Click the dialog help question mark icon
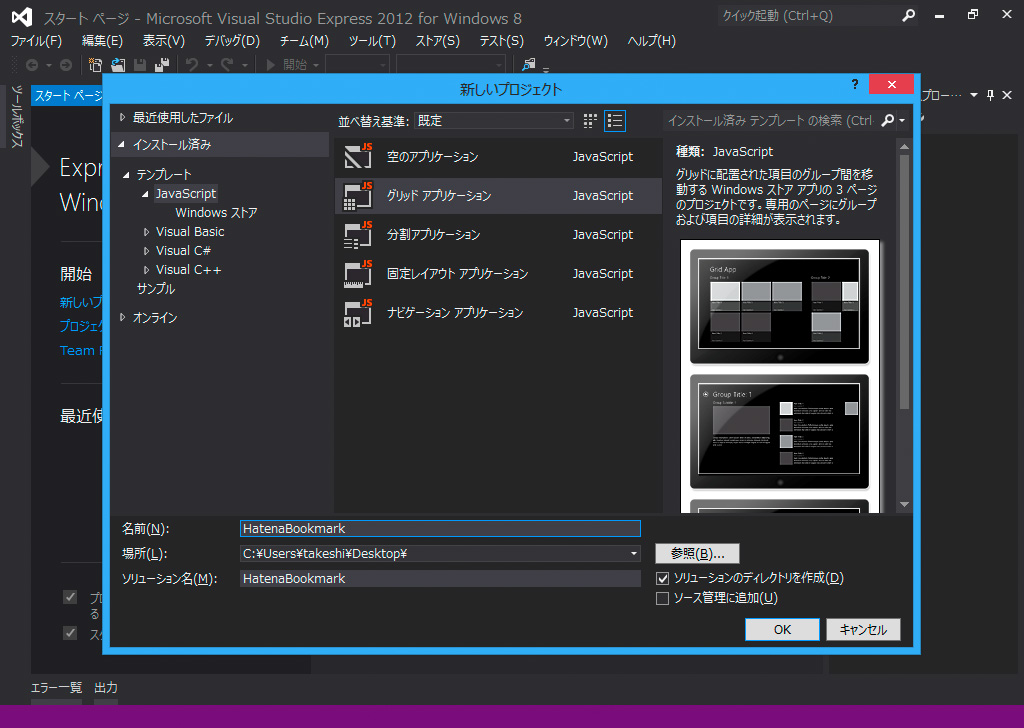 point(855,84)
